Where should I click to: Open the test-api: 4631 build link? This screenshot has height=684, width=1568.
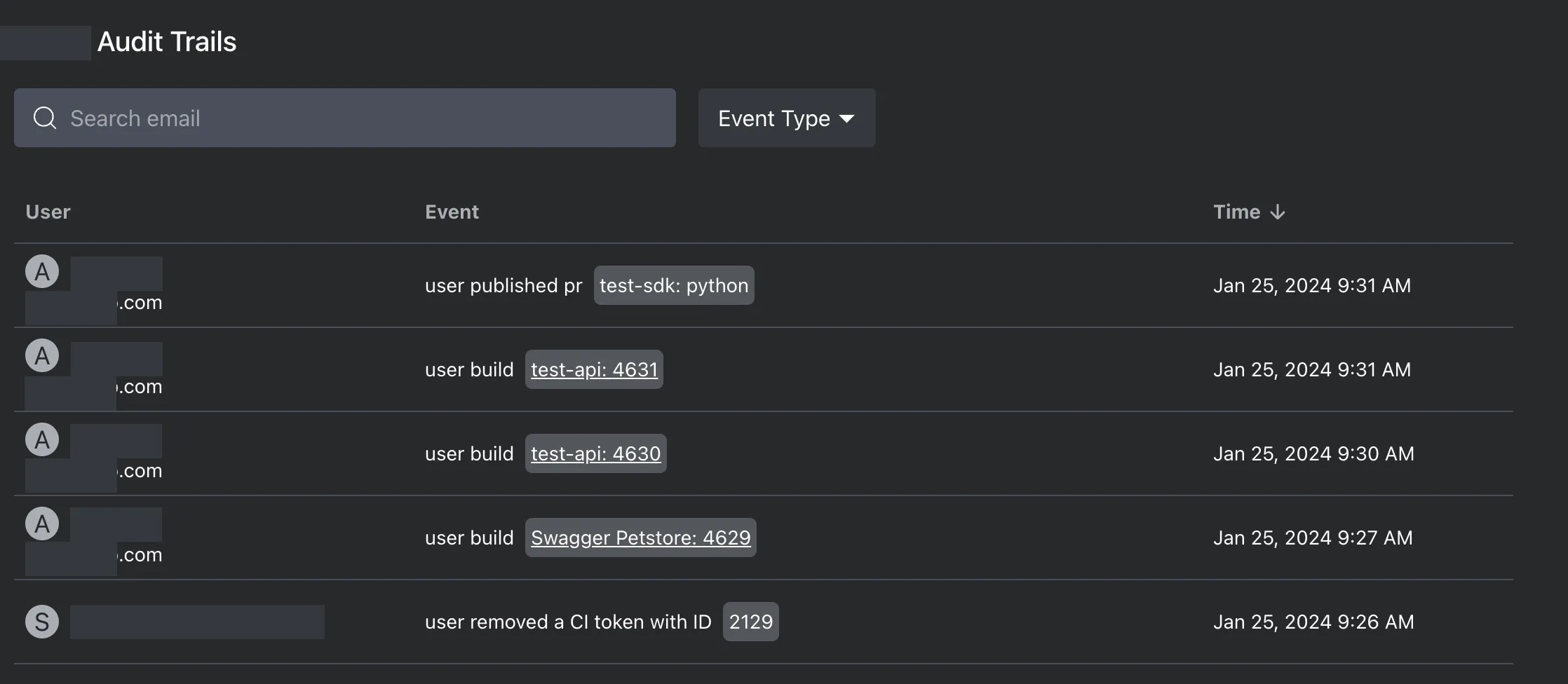click(x=593, y=369)
